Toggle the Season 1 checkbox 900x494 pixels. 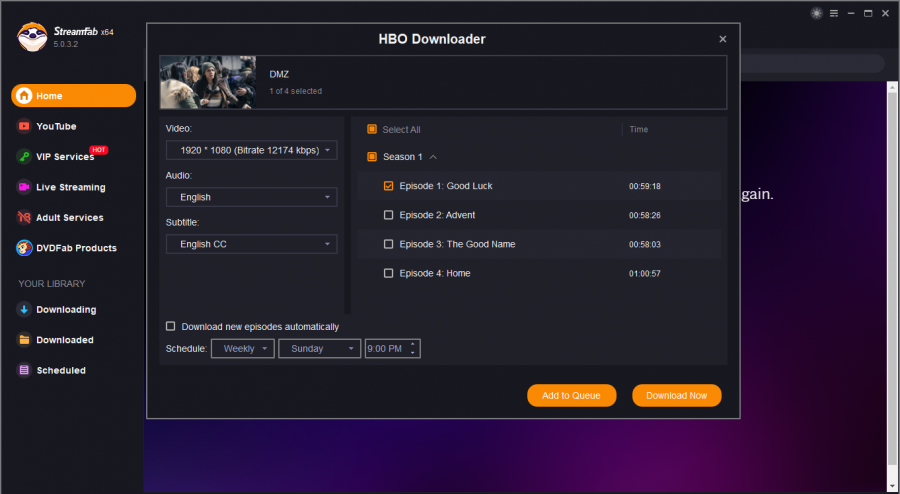click(372, 157)
